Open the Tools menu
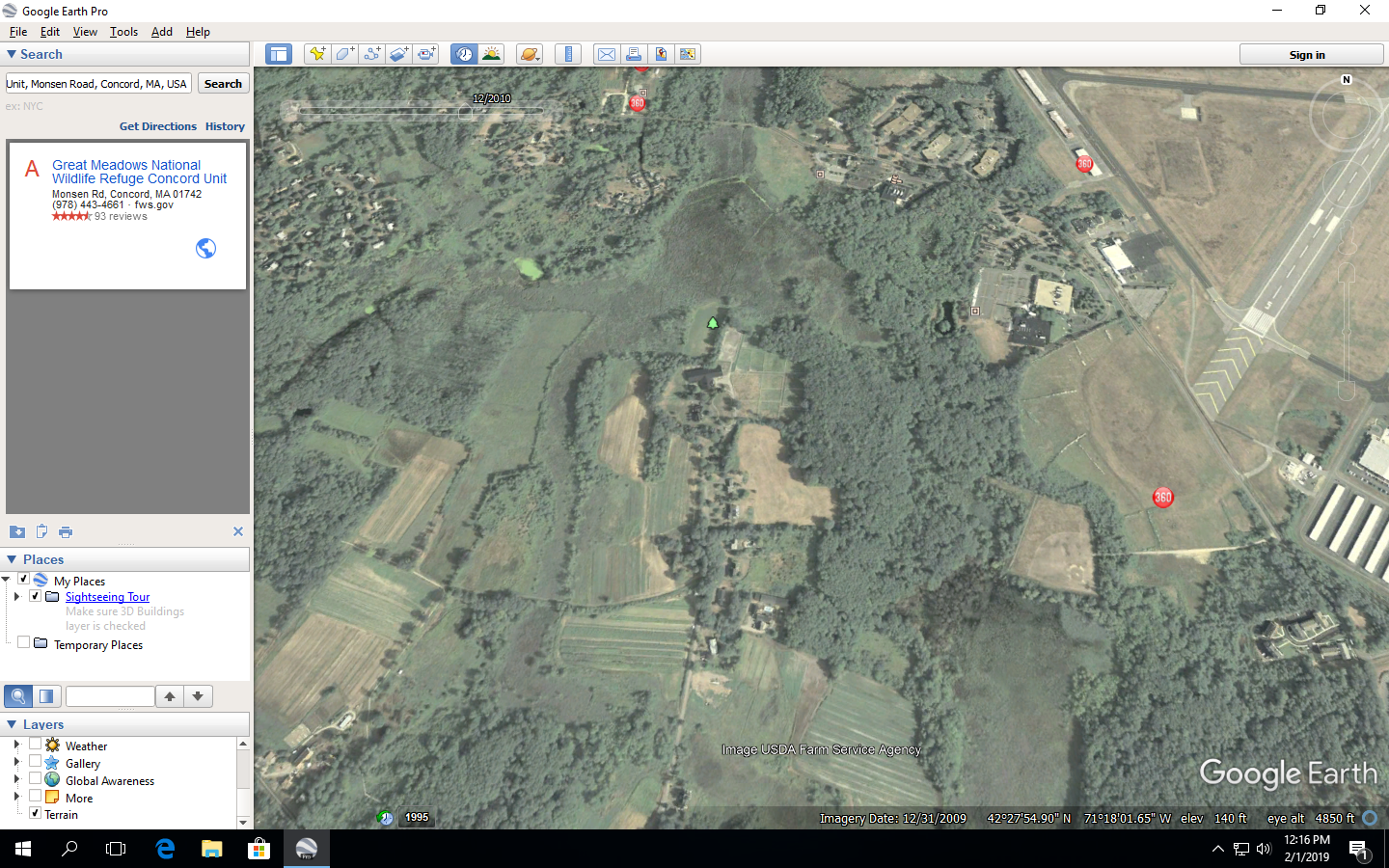The image size is (1389, 868). (123, 32)
